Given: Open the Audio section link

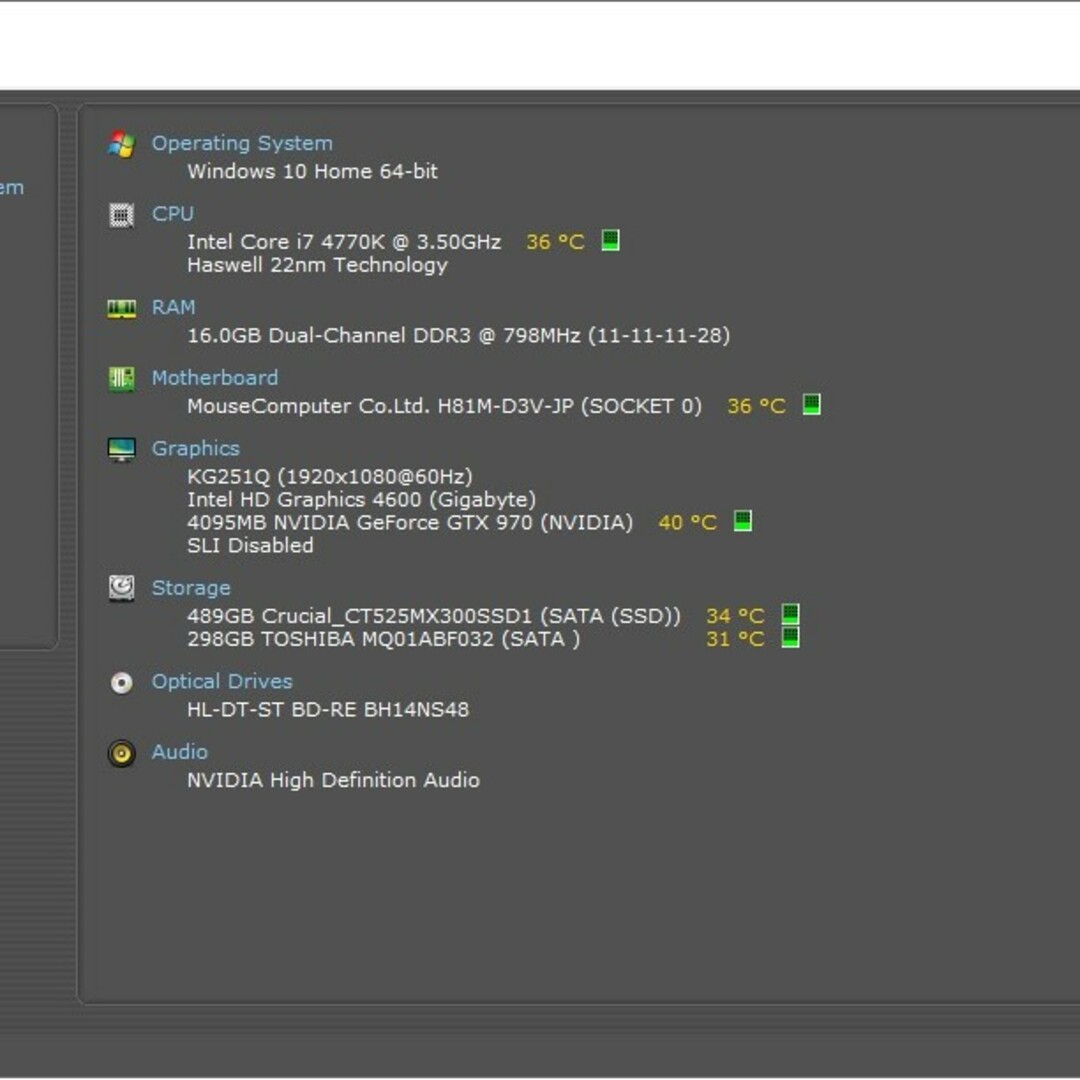Looking at the screenshot, I should click(179, 751).
